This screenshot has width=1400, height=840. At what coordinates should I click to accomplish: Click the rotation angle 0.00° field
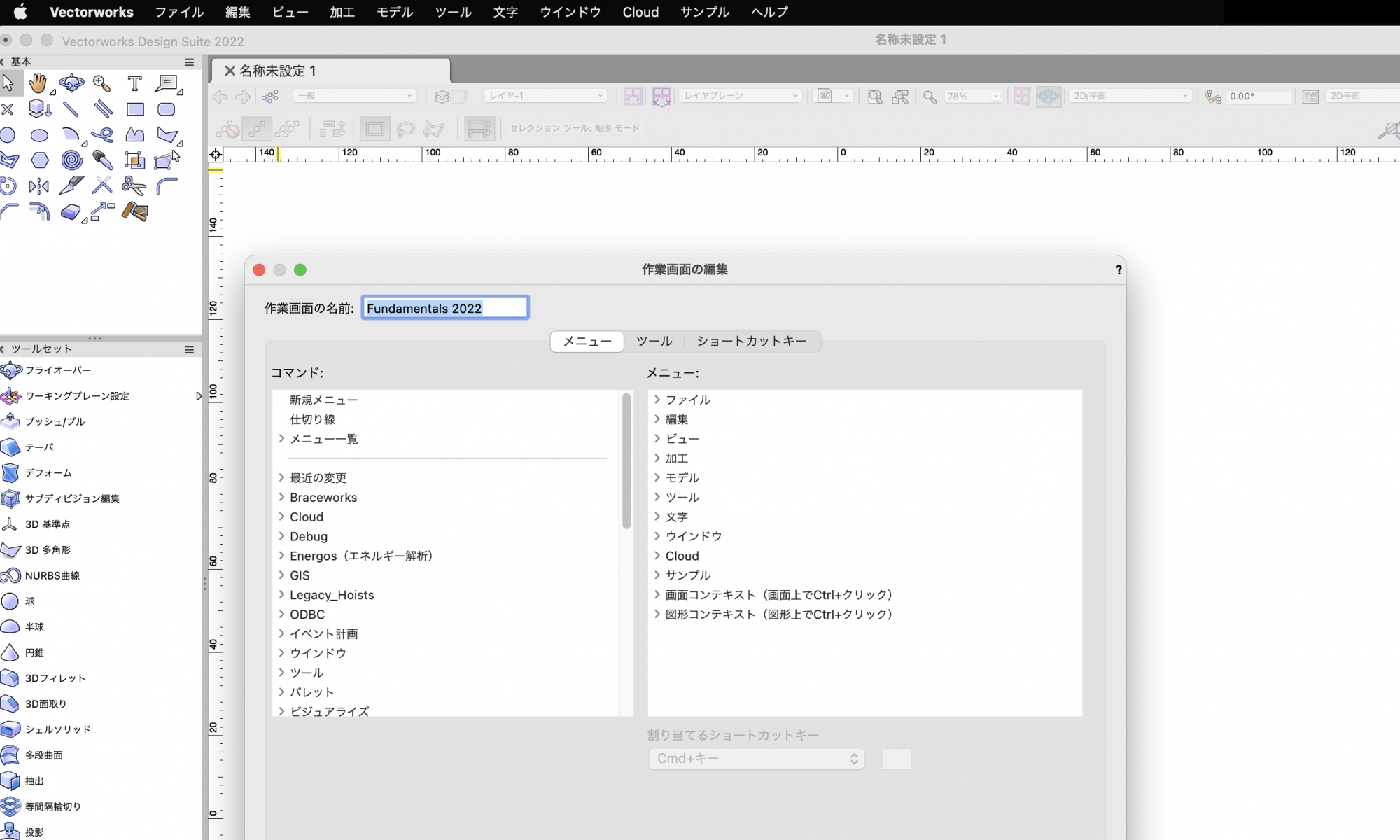coord(1259,97)
